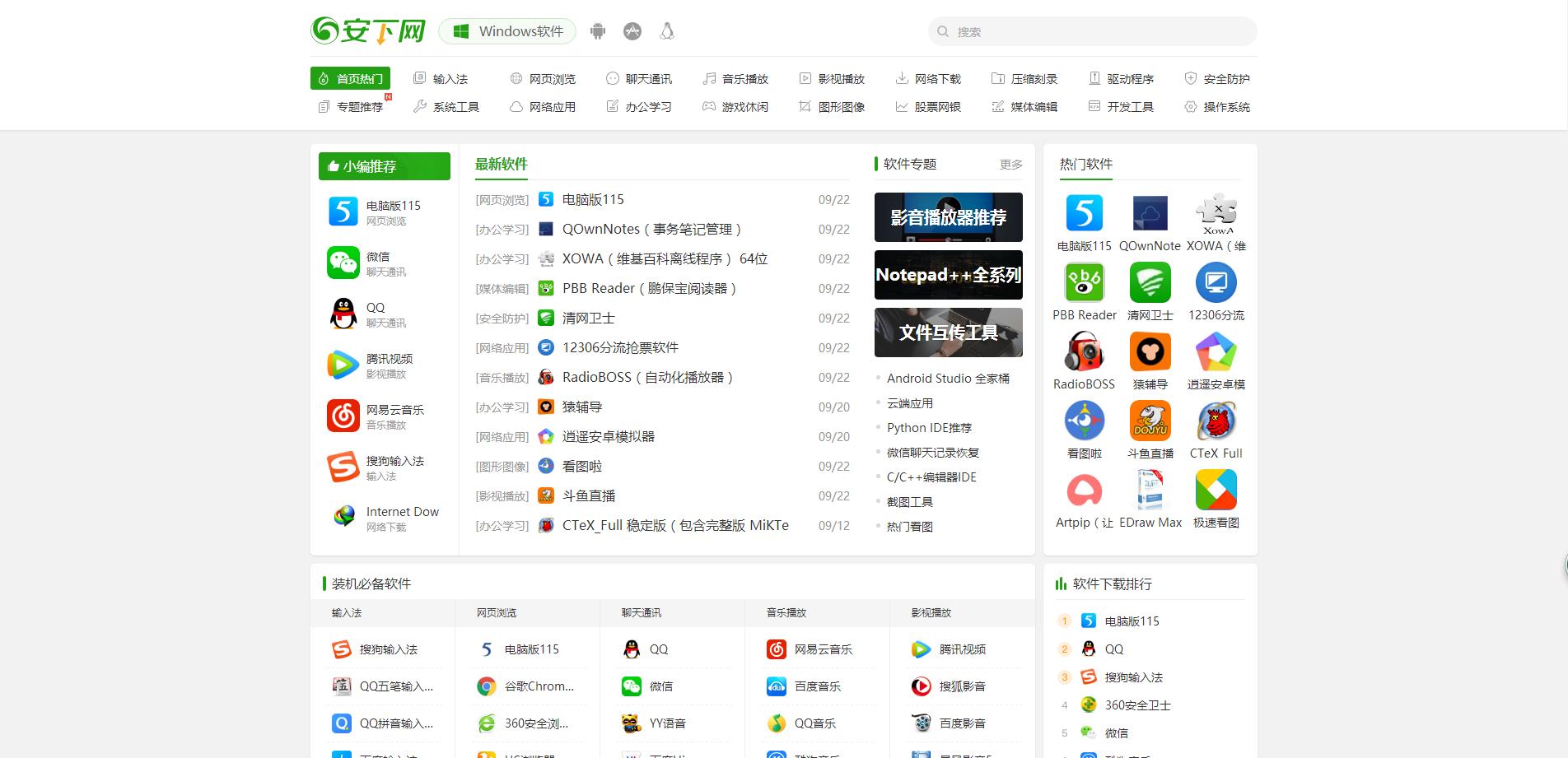The image size is (1568, 758).
Task: Open the 安下网 logo on the top left
Action: point(366,30)
